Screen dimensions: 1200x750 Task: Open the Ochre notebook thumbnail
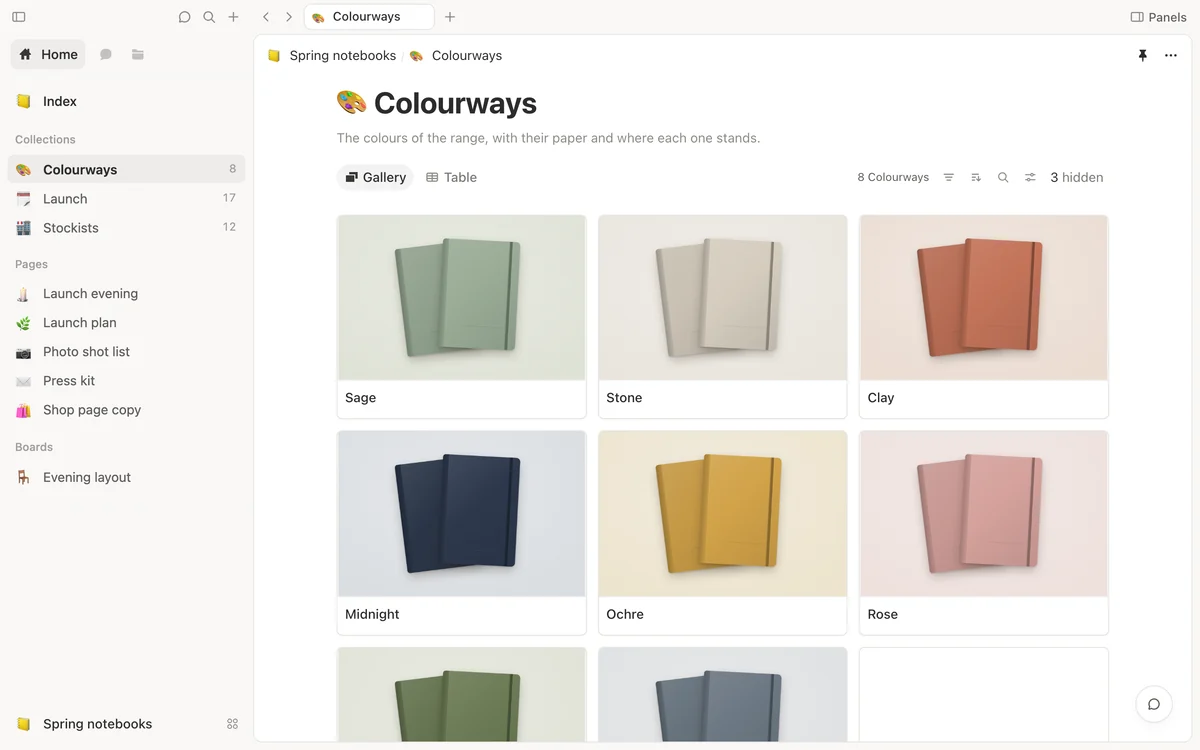click(x=723, y=514)
